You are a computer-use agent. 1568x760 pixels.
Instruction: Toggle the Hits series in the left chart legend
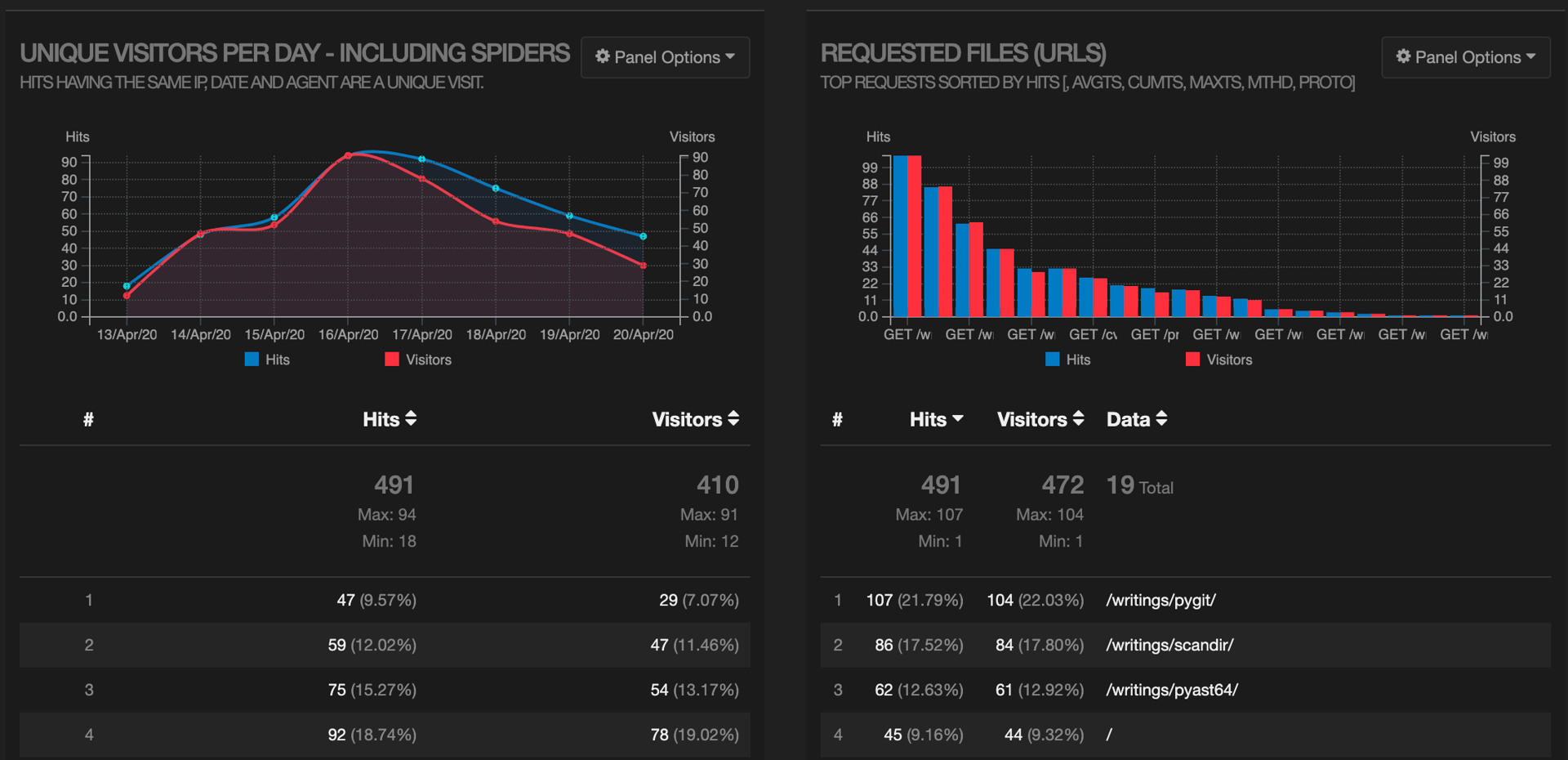251,359
